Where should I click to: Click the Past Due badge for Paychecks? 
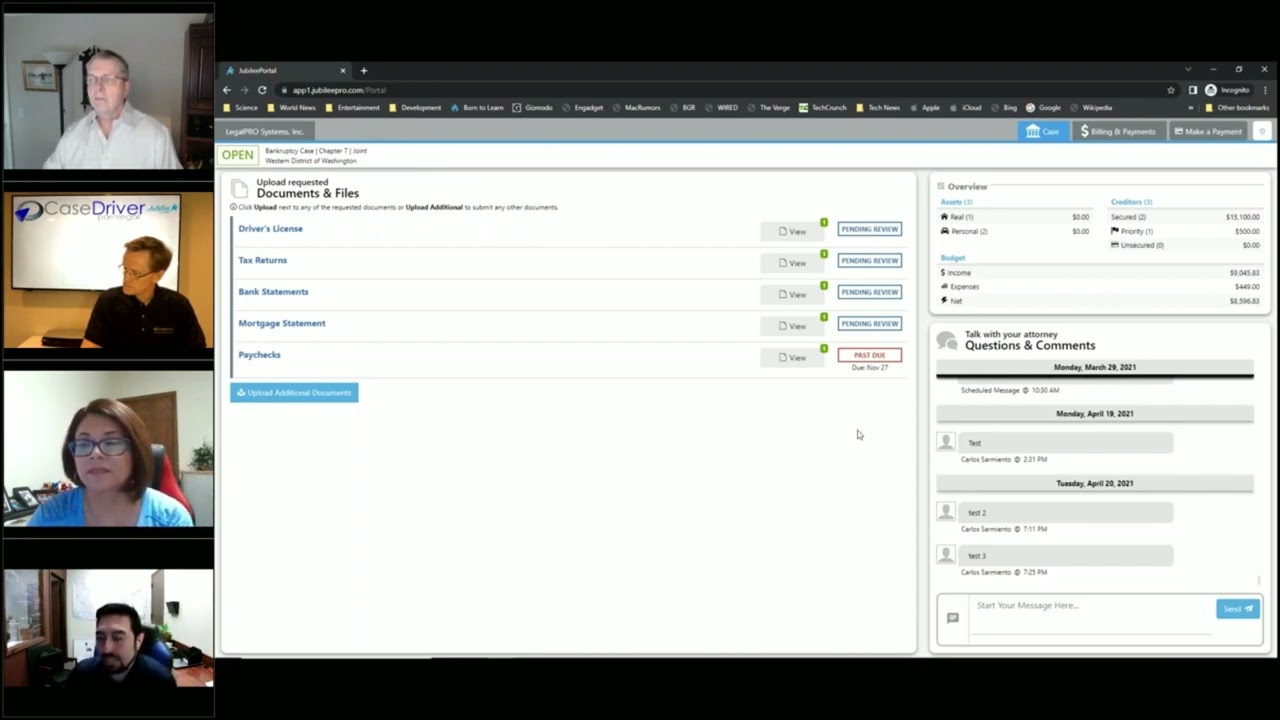coord(869,355)
